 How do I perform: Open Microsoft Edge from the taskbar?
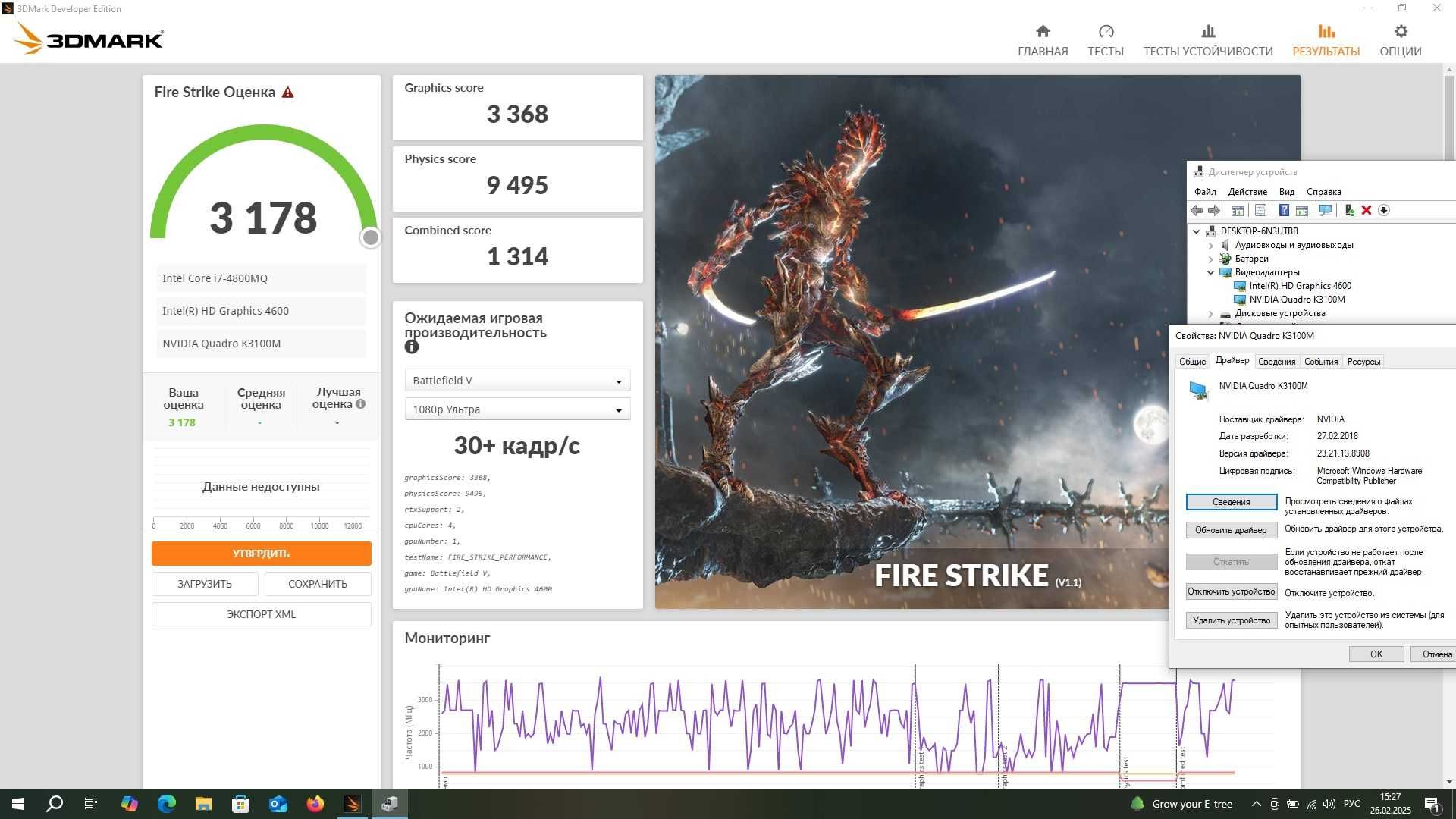[167, 804]
